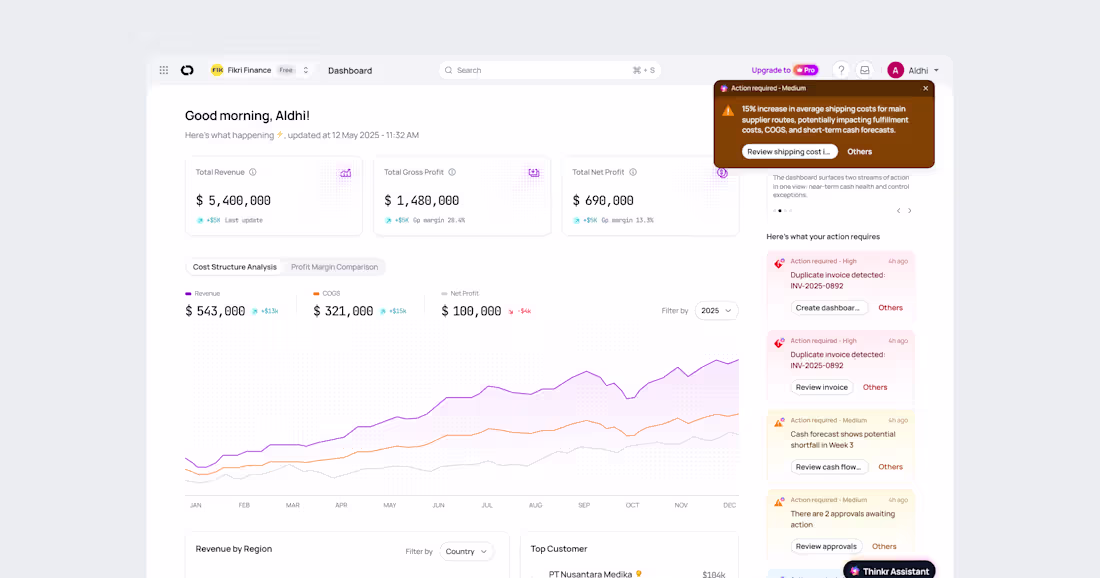Click PT Nusantara Medika customer row
Viewport: 1100px width, 578px height.
click(x=629, y=574)
